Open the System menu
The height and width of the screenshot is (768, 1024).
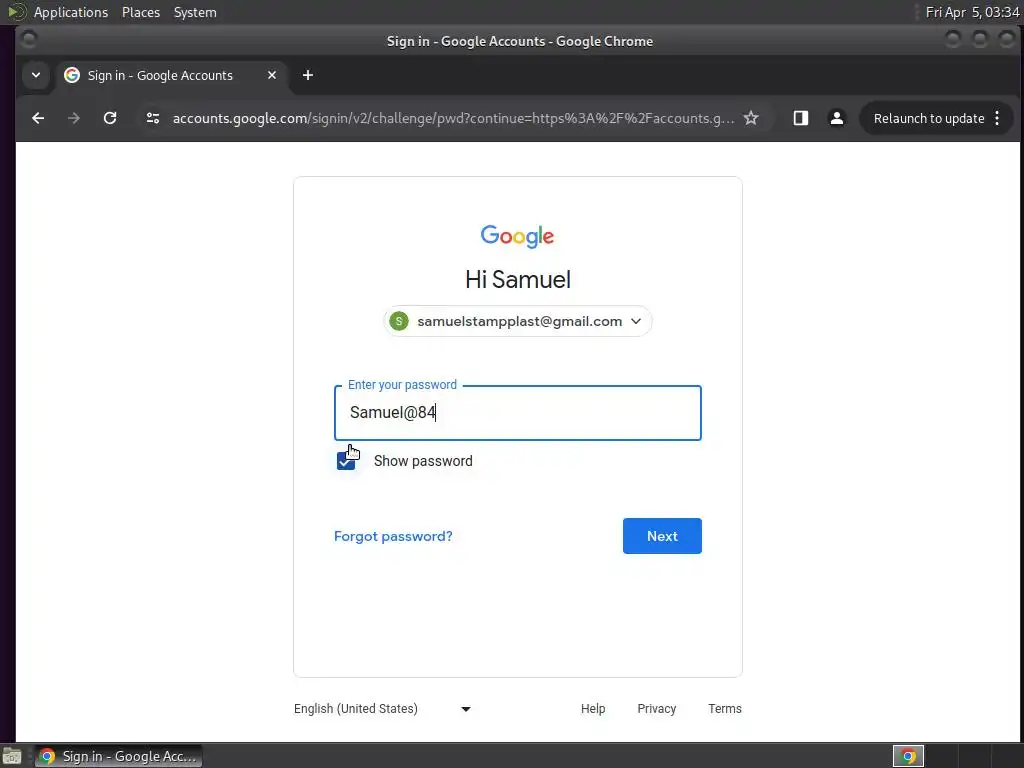(x=195, y=12)
